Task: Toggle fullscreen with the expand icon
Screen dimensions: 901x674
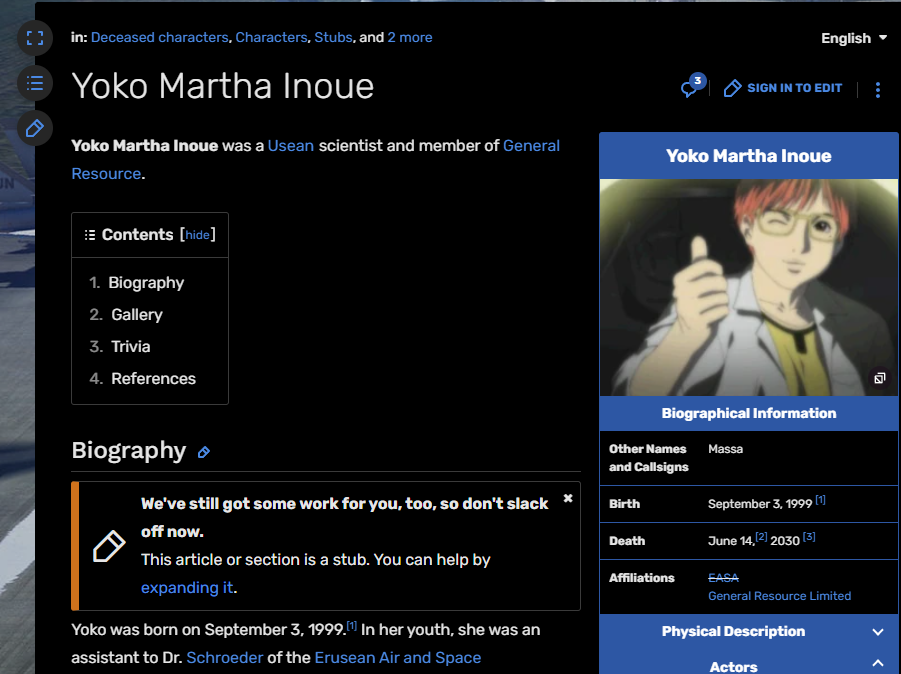Action: (35, 38)
